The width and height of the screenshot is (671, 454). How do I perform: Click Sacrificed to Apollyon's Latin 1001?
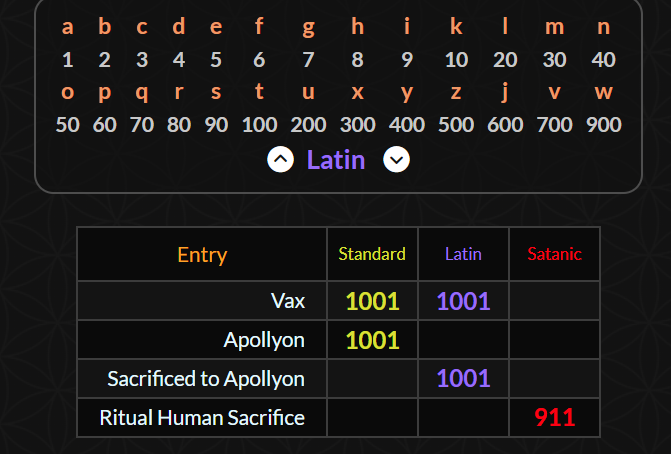(x=463, y=379)
